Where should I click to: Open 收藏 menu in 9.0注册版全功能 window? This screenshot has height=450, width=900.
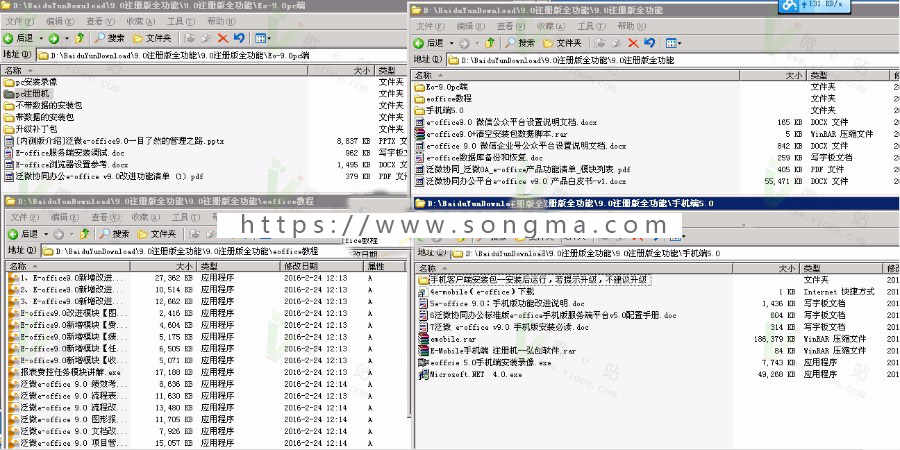coord(550,26)
